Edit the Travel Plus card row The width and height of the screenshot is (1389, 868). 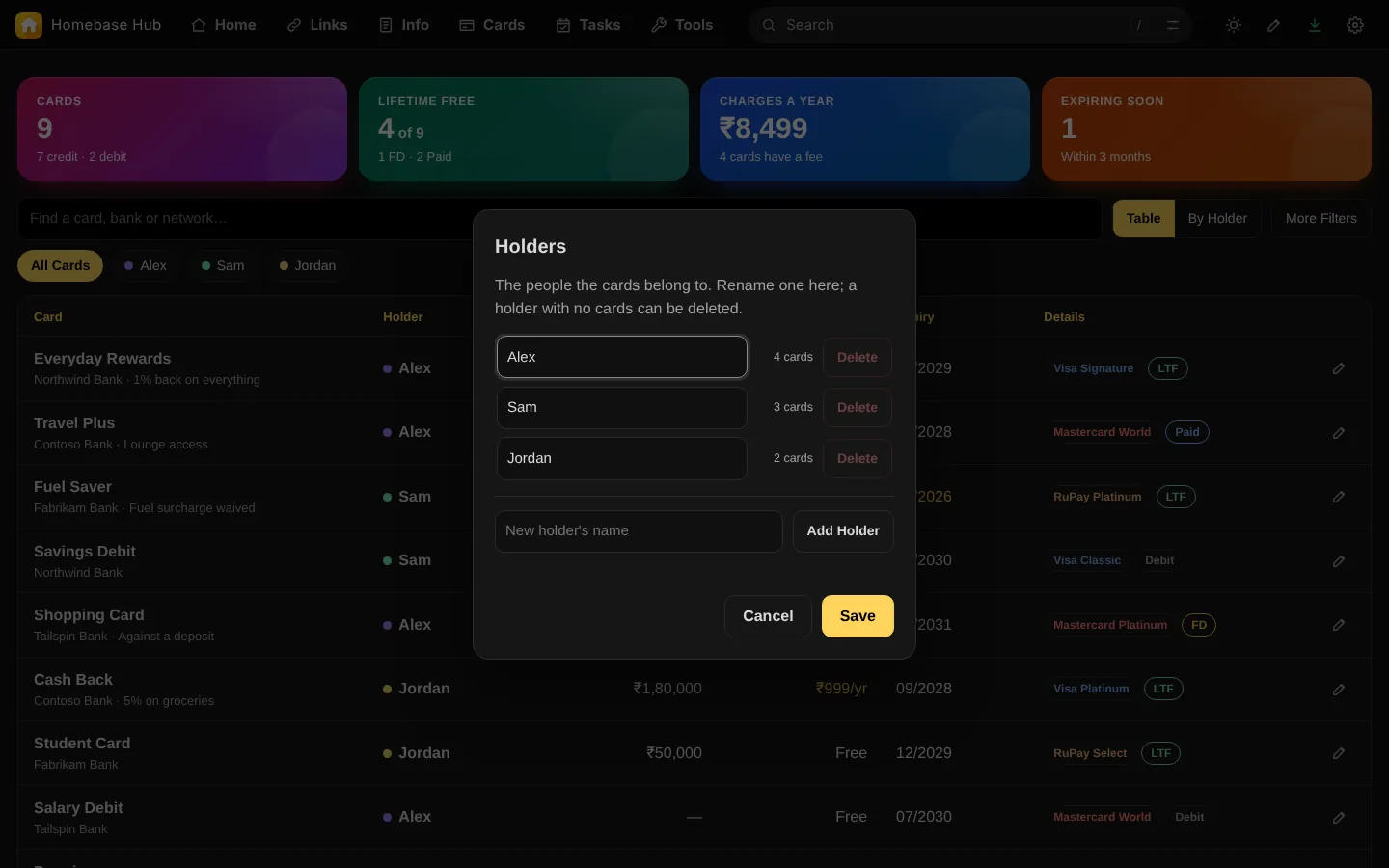click(x=1339, y=433)
